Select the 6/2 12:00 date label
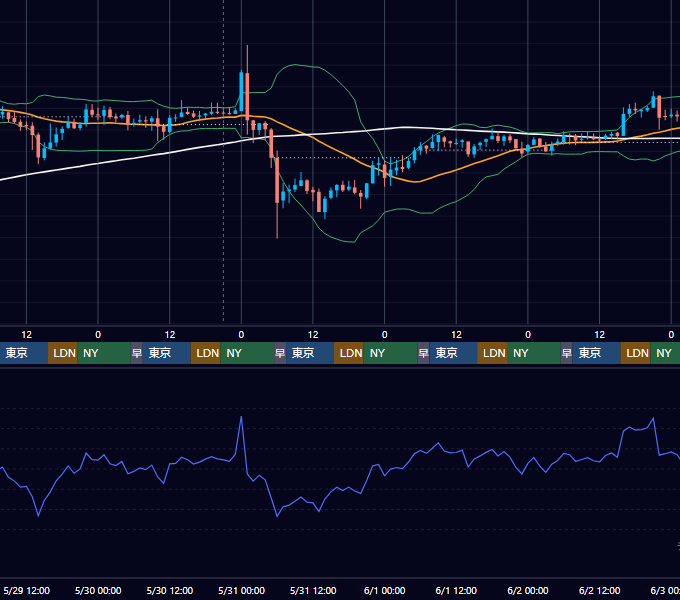The image size is (680, 600). (599, 590)
